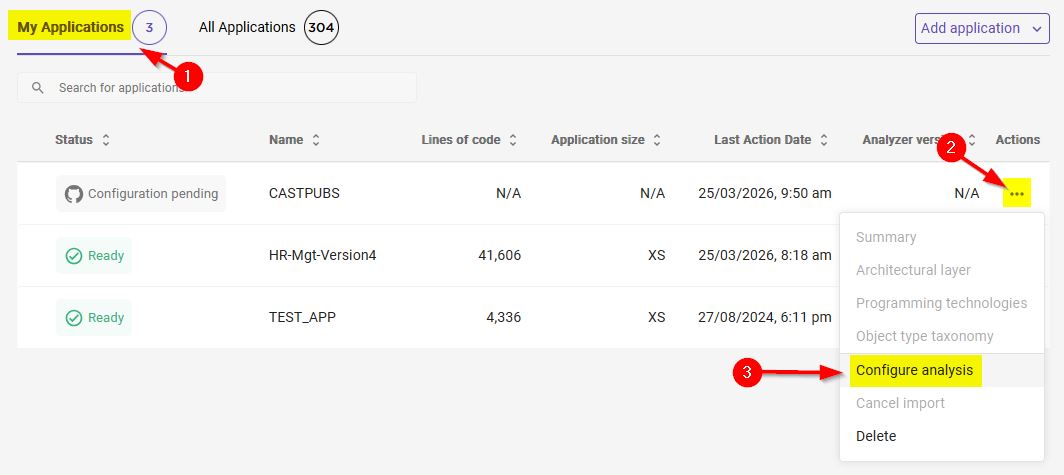Screen dimensions: 1064x475
Task: Choose Delete in the actions menu
Action: (876, 436)
